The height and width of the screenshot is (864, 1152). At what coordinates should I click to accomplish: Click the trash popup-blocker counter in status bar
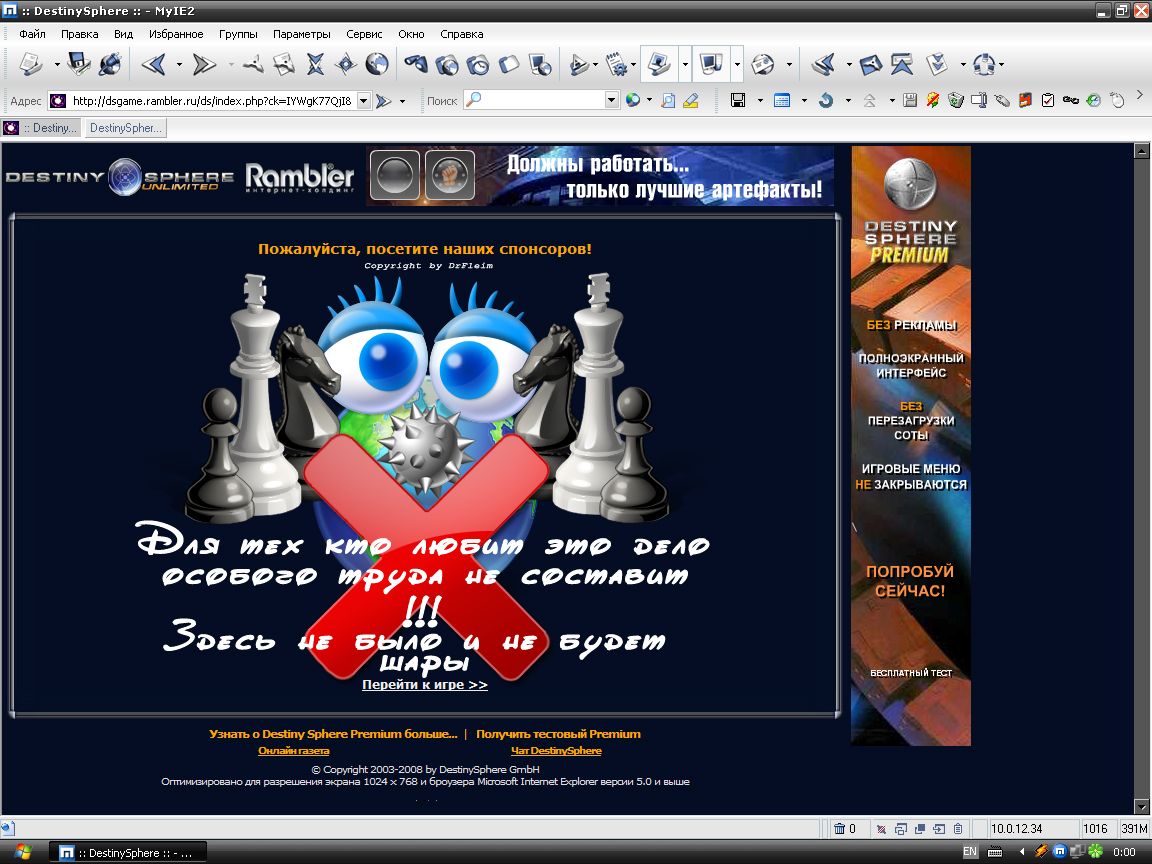coord(845,828)
